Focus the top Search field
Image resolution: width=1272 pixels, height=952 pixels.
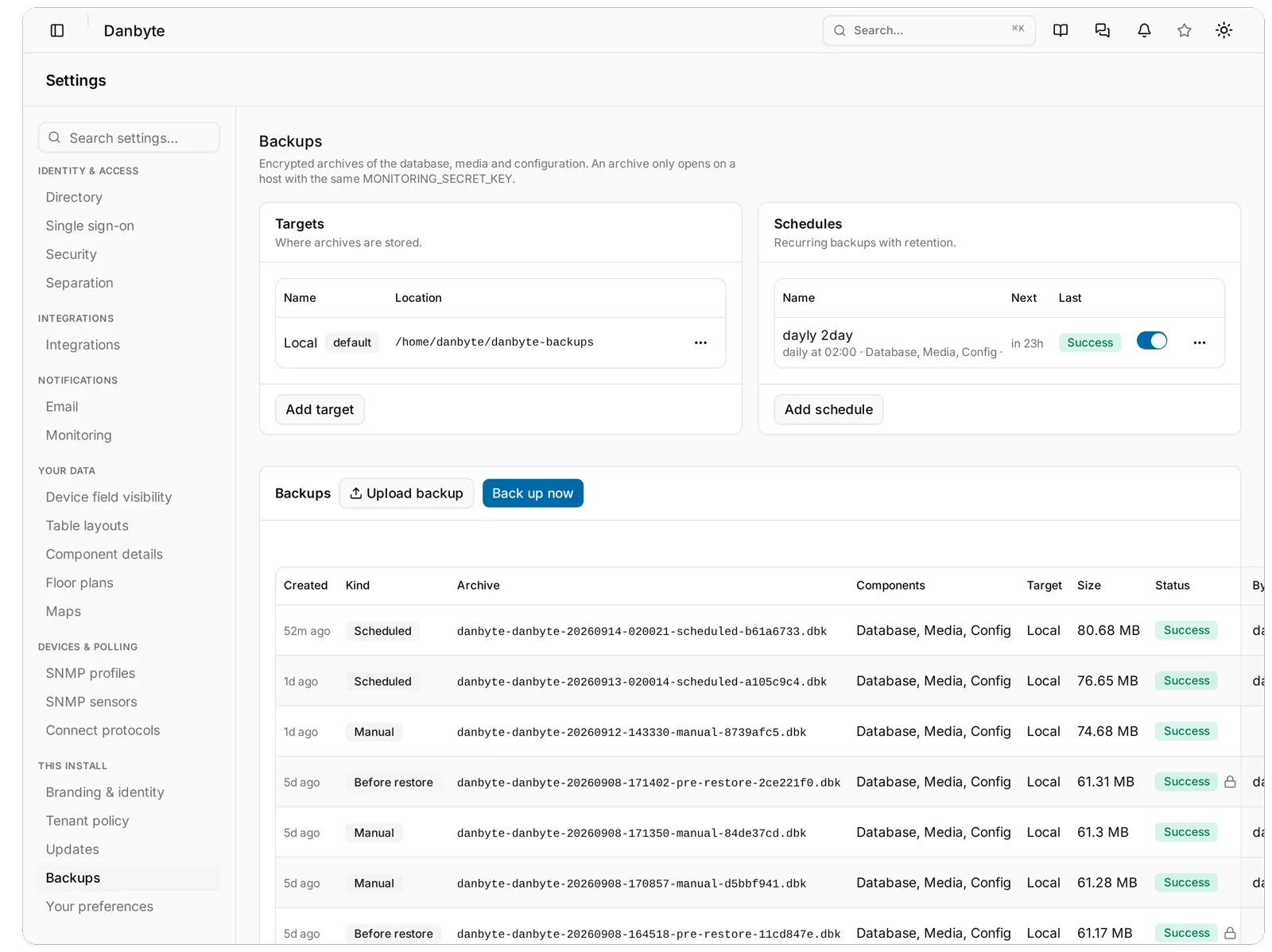929,30
